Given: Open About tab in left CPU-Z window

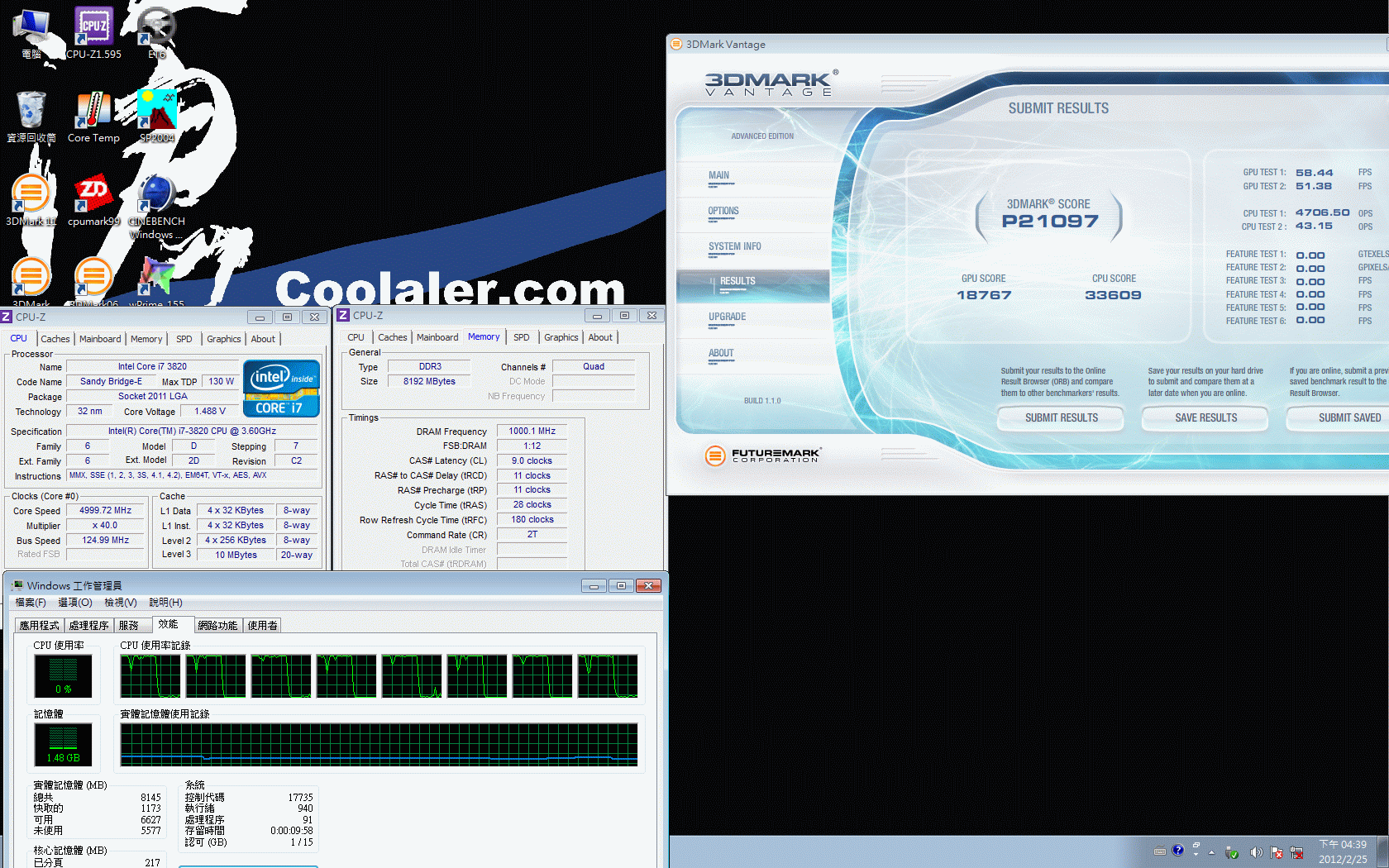Looking at the screenshot, I should 263,339.
